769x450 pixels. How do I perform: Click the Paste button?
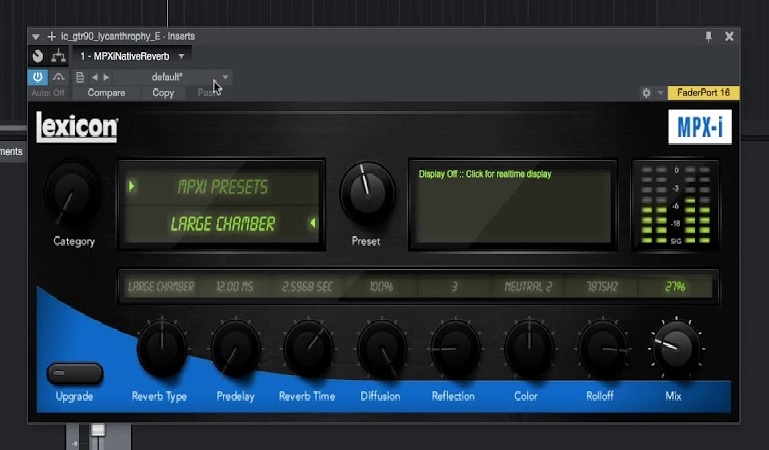coord(208,93)
